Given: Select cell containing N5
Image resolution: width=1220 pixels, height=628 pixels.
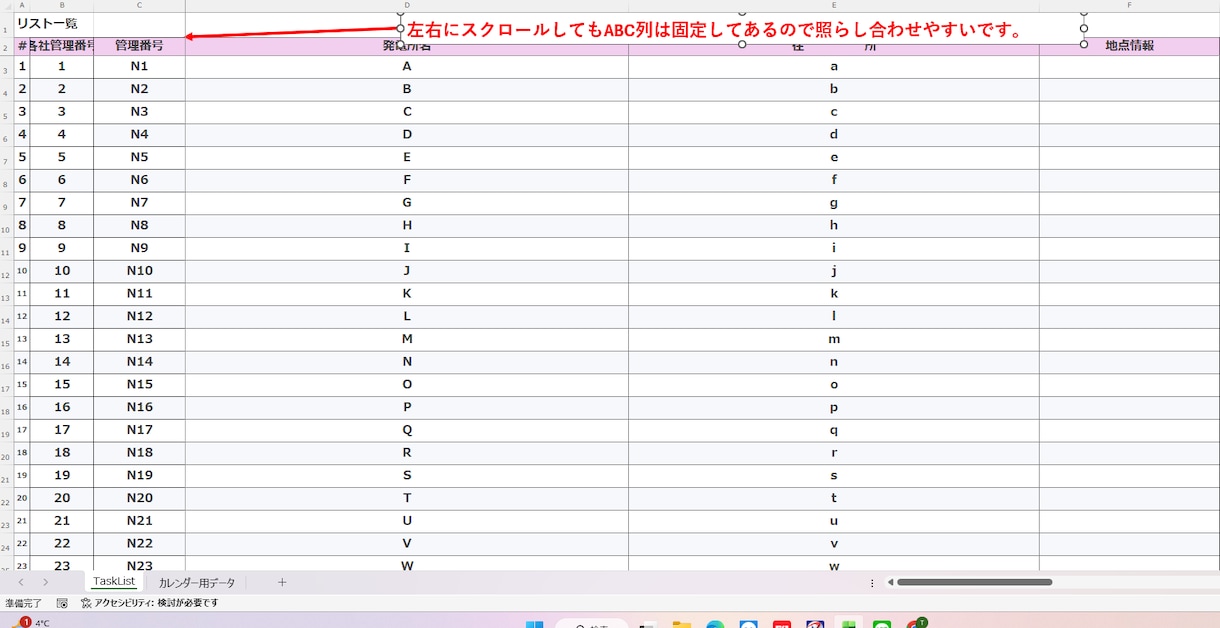Looking at the screenshot, I should click(139, 157).
